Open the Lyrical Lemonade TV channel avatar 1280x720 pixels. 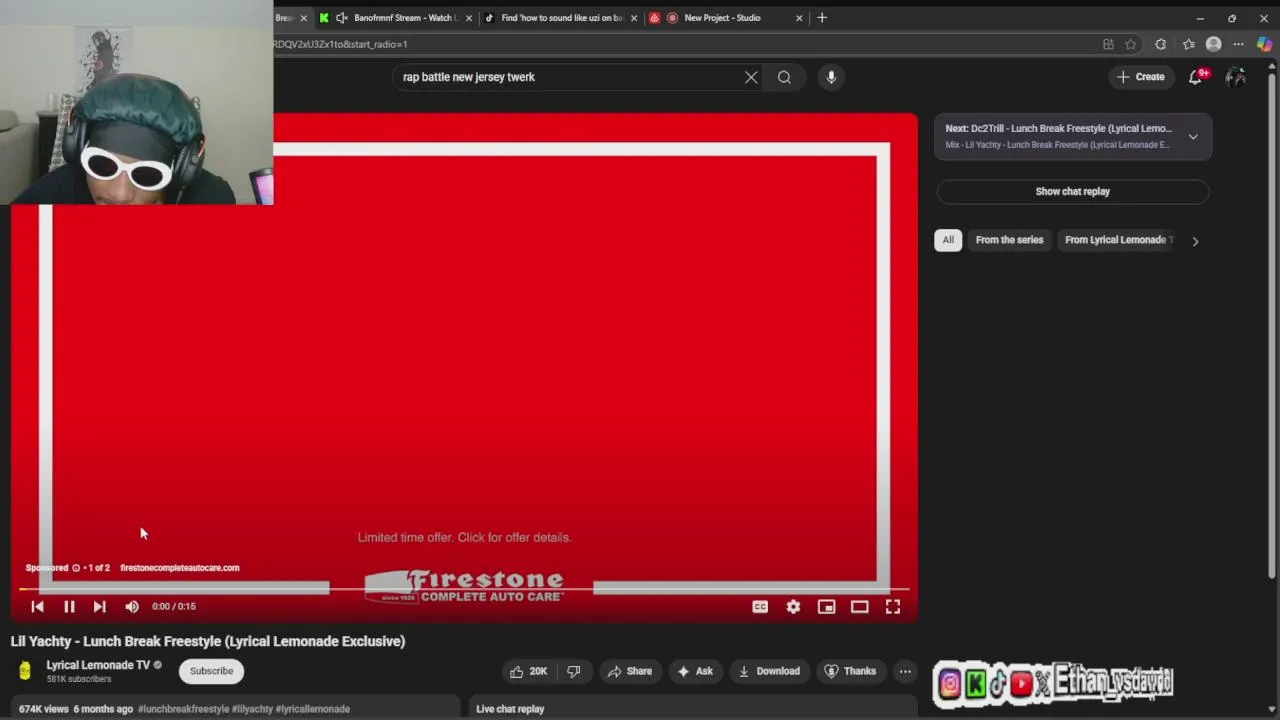pos(25,671)
